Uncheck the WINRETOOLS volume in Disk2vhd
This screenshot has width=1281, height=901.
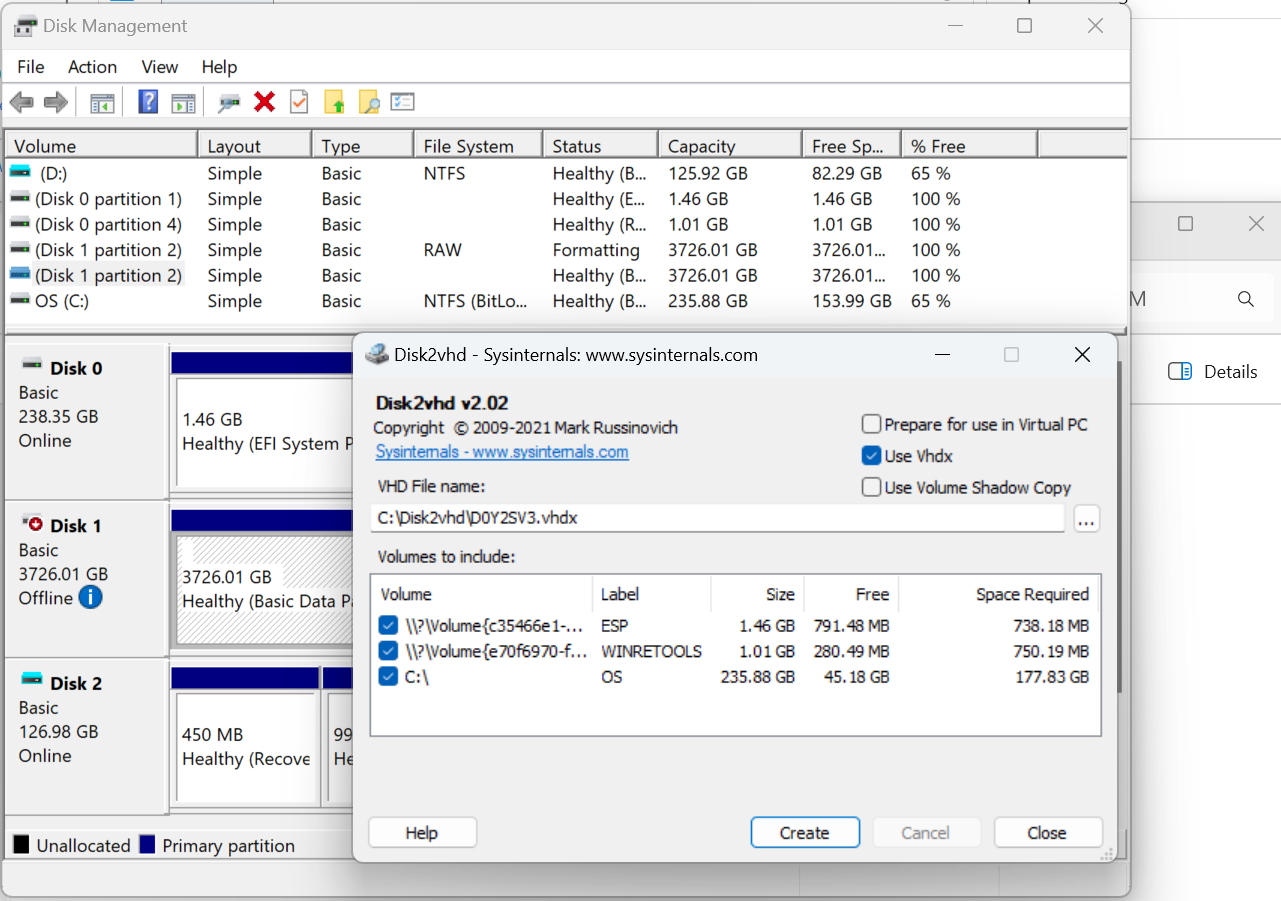point(388,650)
